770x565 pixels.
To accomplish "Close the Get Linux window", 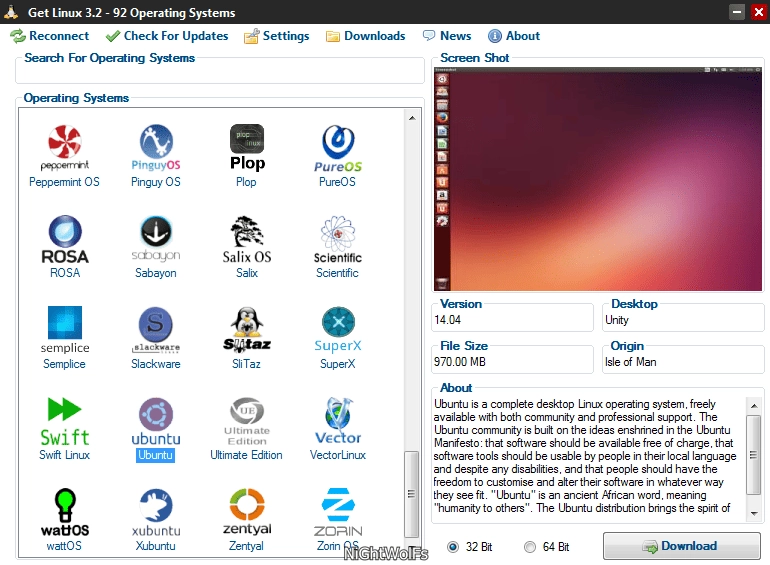I will (759, 12).
